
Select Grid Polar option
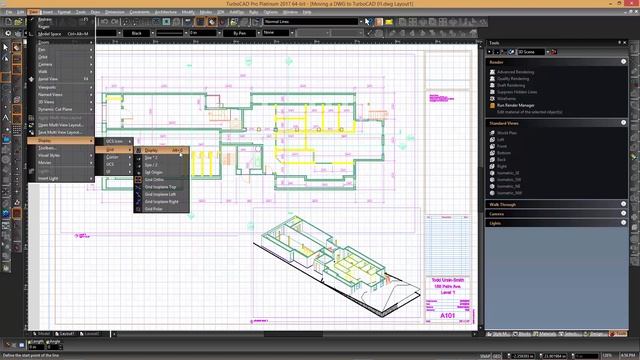point(162,209)
